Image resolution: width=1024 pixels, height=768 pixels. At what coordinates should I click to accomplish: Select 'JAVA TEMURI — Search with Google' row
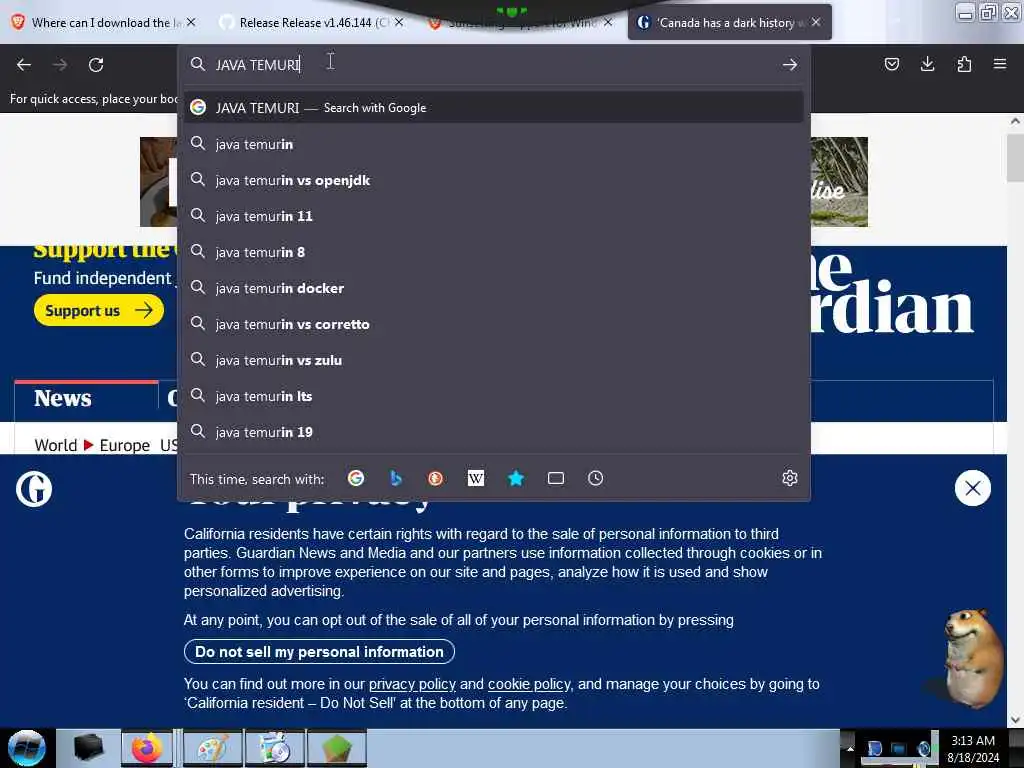(x=493, y=108)
